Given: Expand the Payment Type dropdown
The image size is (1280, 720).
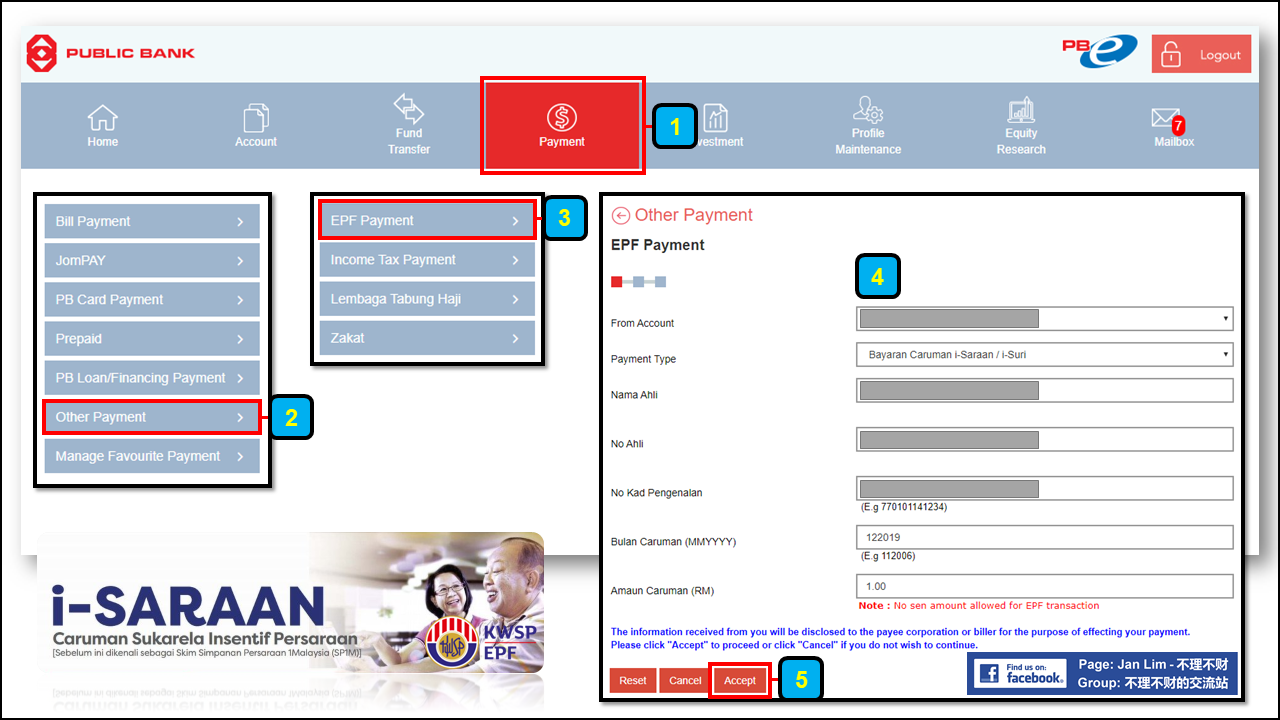Looking at the screenshot, I should tap(1045, 355).
